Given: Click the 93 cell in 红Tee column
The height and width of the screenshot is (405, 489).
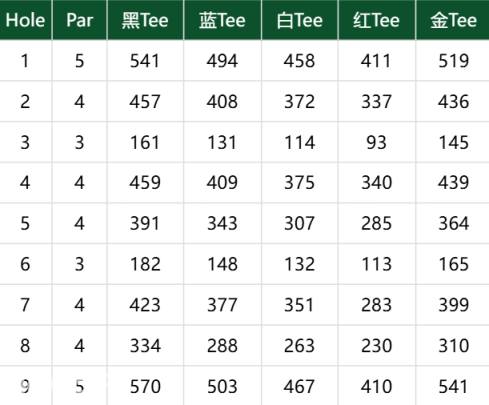Looking at the screenshot, I should [377, 142].
